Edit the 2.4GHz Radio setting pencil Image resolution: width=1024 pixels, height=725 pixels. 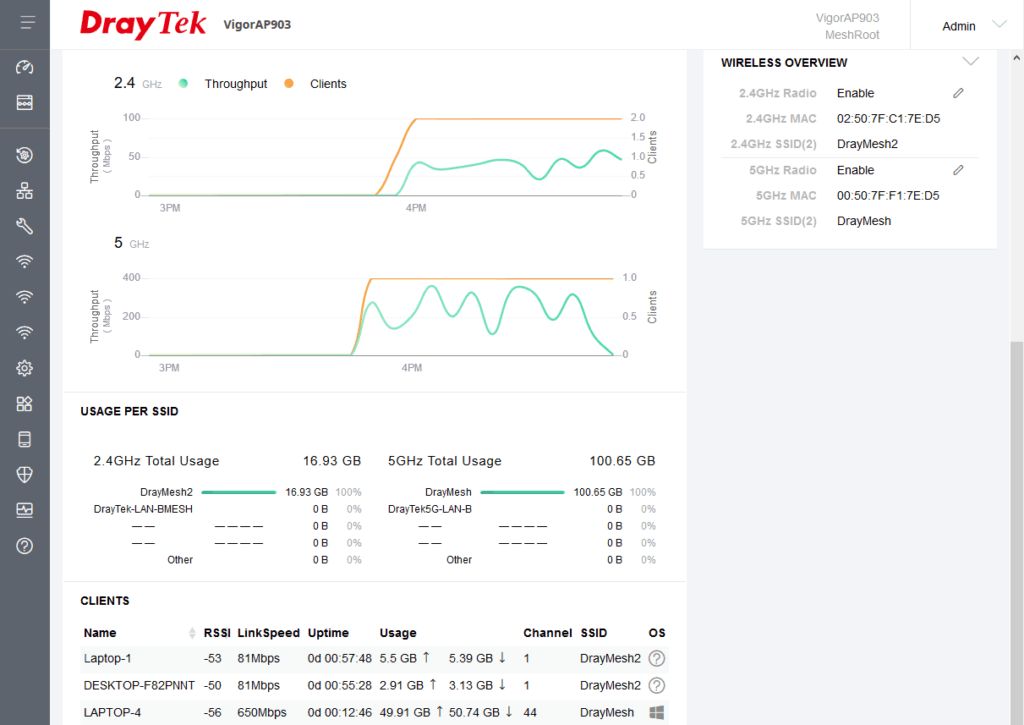958,93
